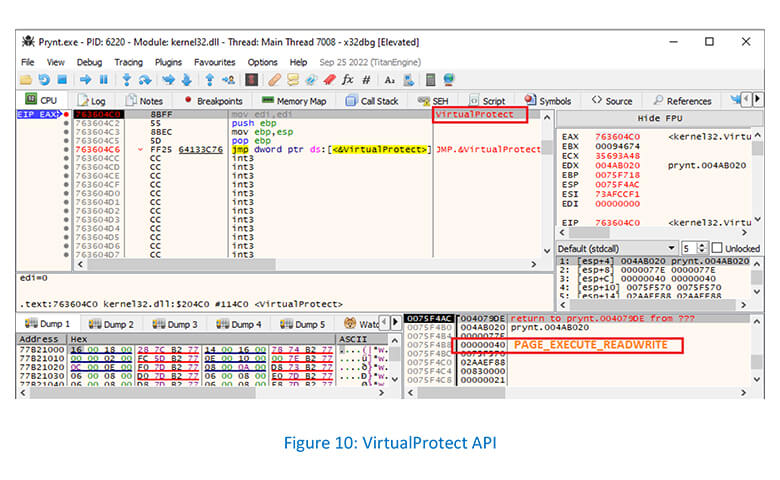
Task: Open the Help menu
Action: click(x=298, y=62)
